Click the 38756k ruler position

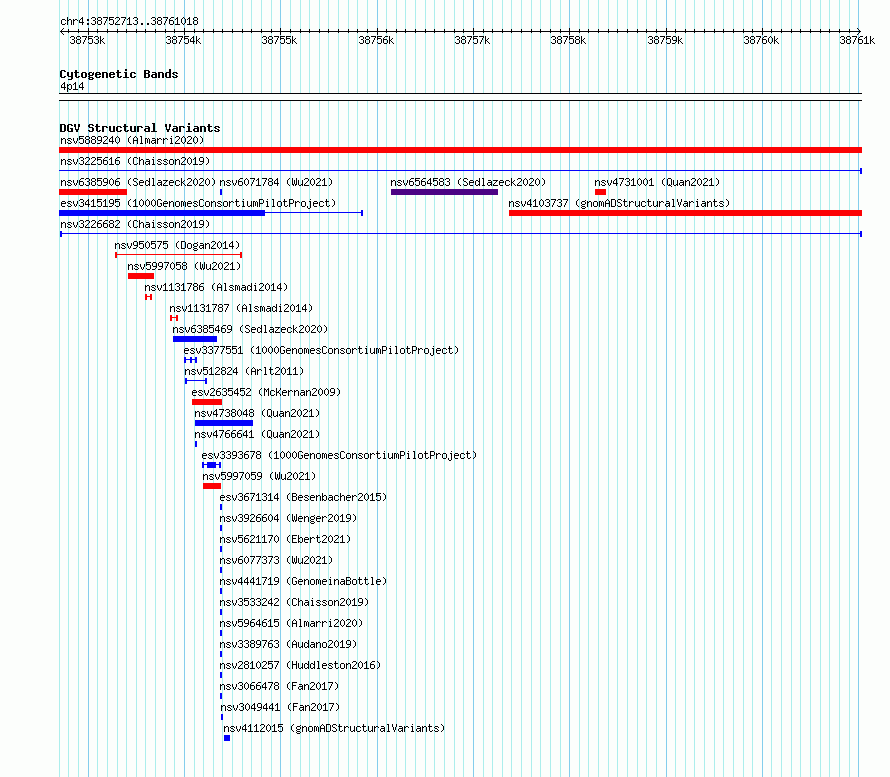(376, 40)
